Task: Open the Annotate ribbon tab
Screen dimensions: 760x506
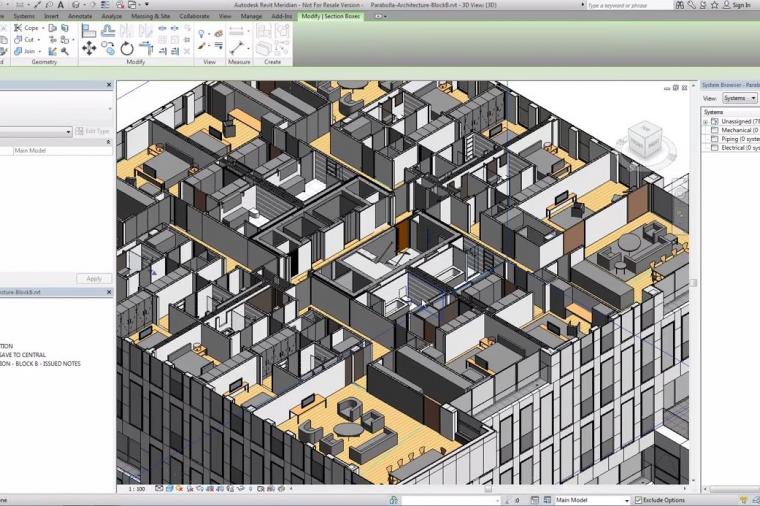Action: tap(80, 16)
